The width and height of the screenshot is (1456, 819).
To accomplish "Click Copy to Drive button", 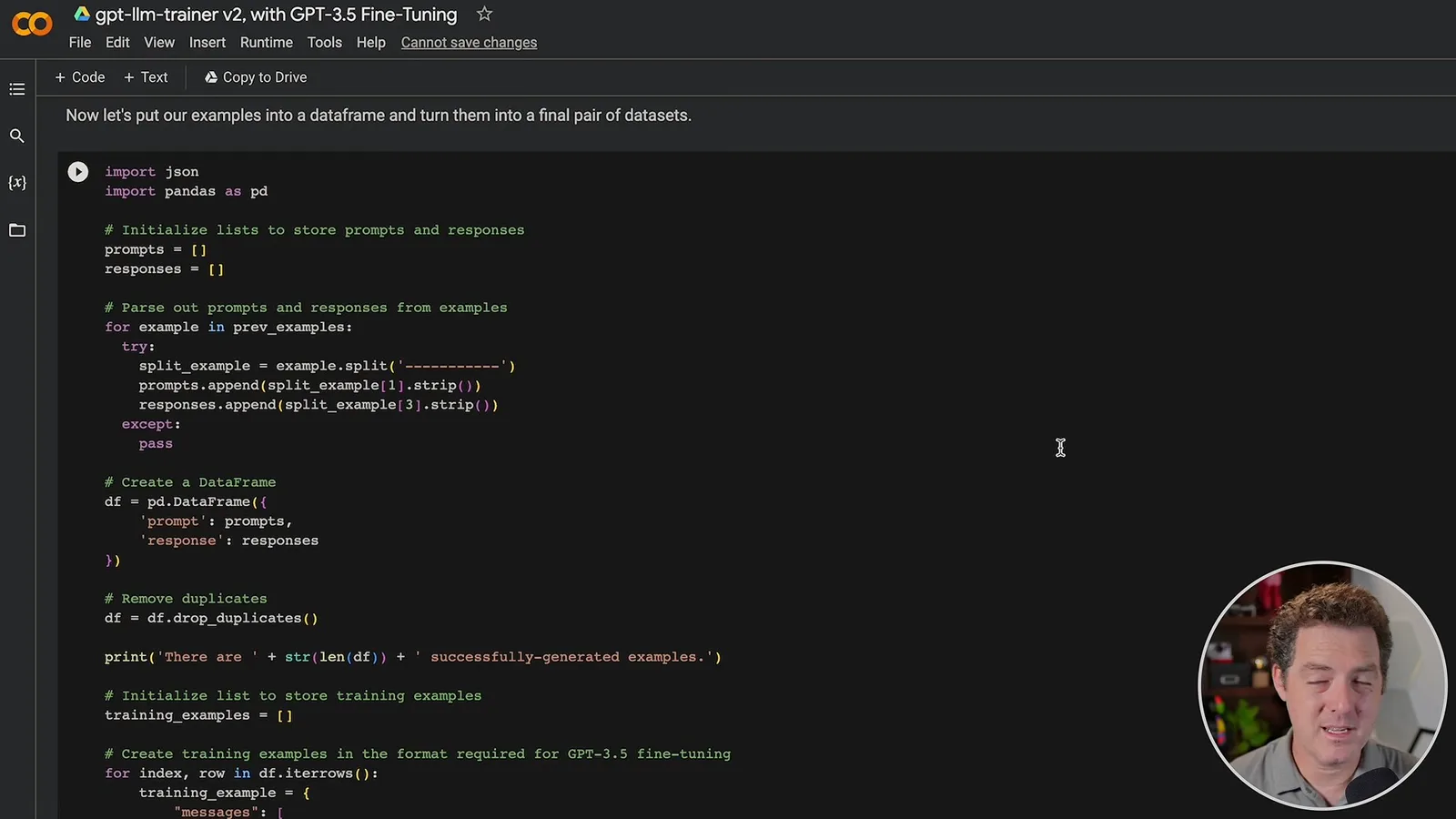I will [256, 77].
